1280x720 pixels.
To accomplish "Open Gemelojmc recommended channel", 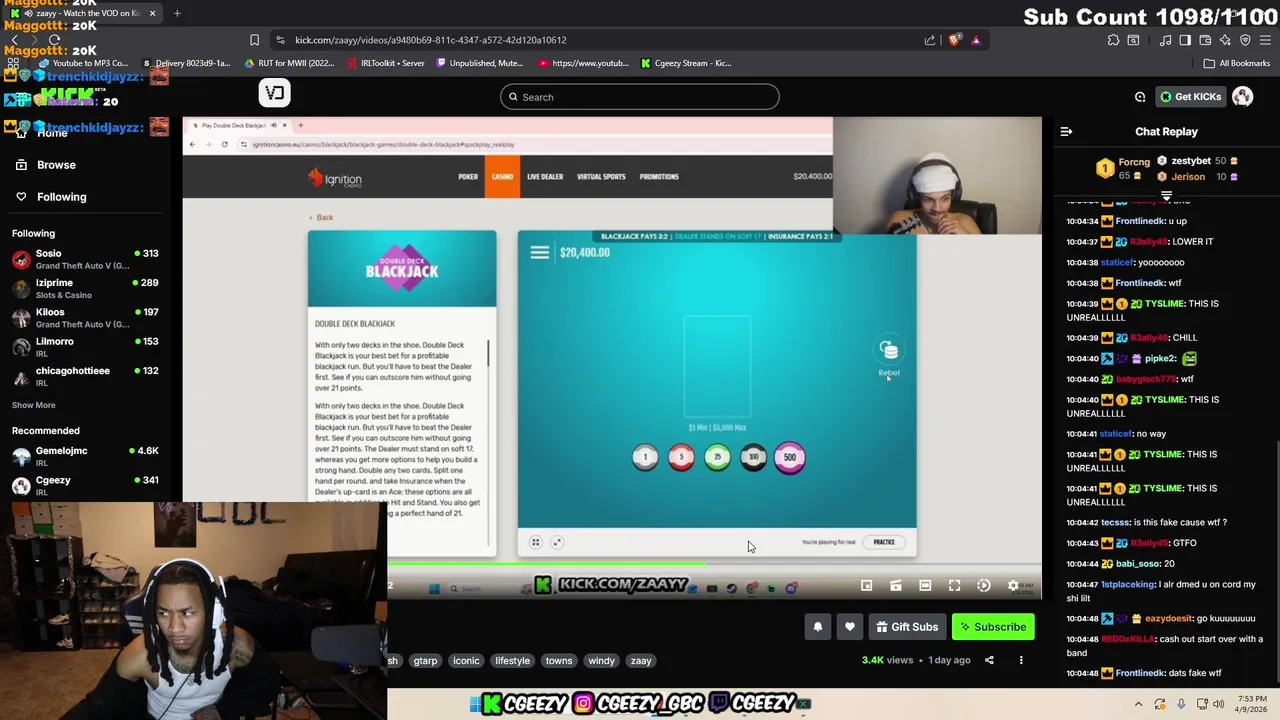I will coord(85,456).
